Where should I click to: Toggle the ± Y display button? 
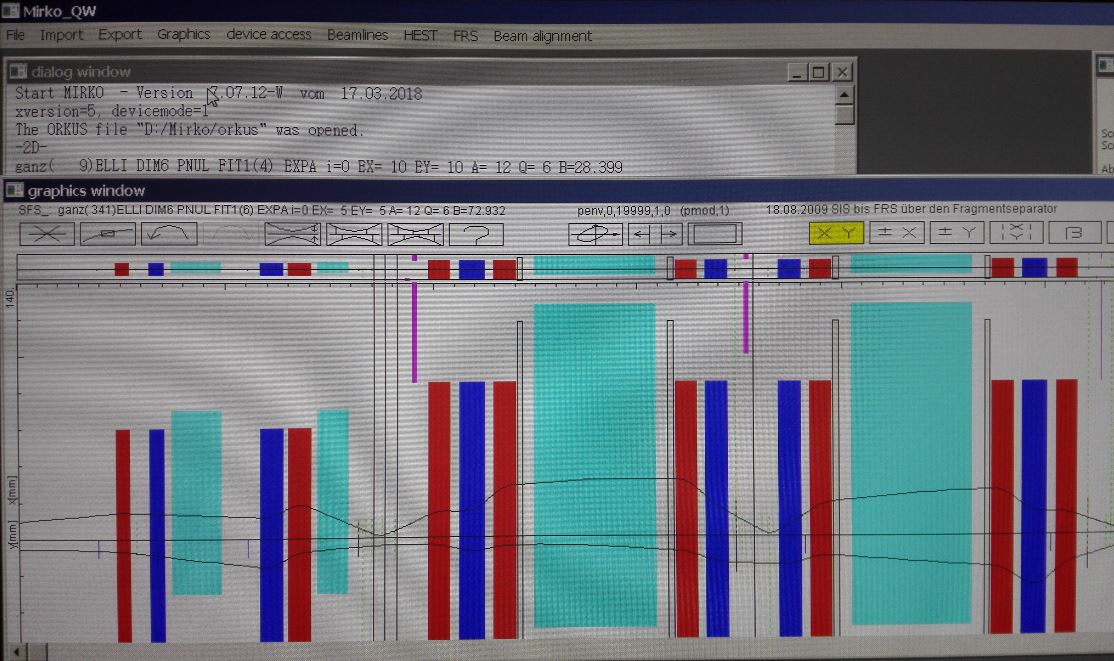point(956,233)
